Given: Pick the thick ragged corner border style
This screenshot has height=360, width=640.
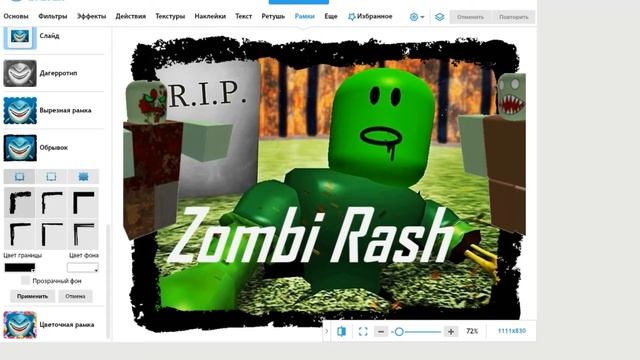Looking at the screenshot, I should tap(19, 203).
